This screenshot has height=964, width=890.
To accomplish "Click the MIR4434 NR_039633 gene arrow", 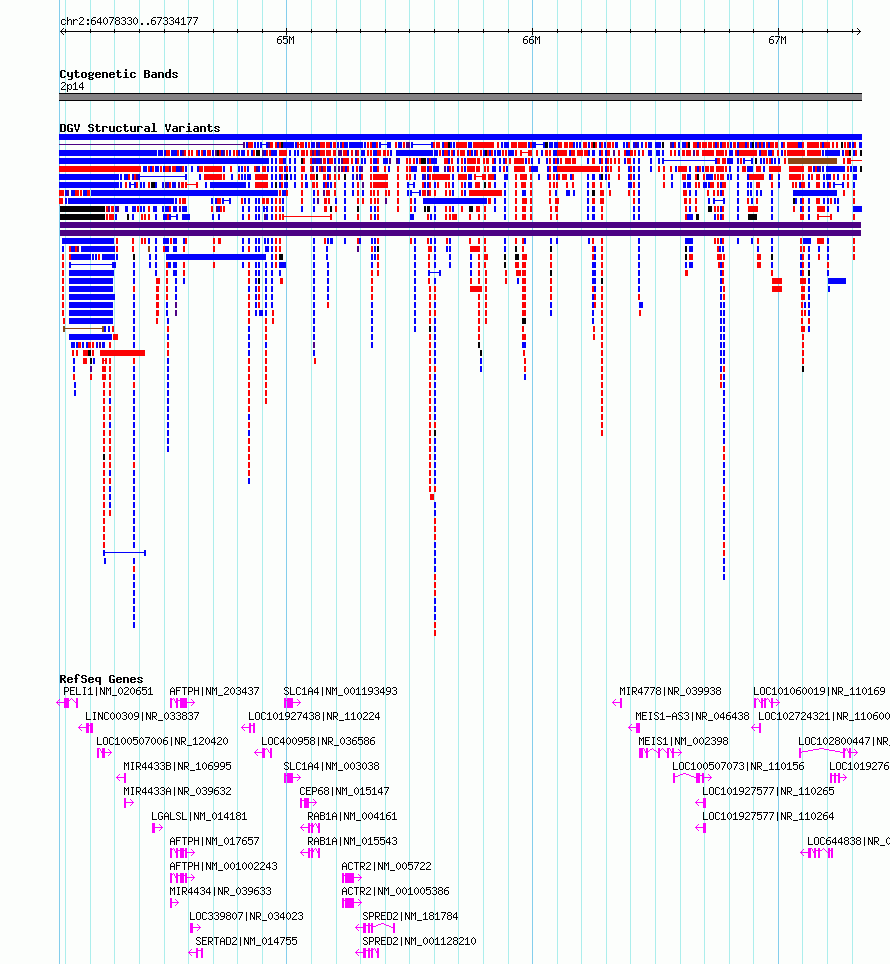I will point(174,903).
